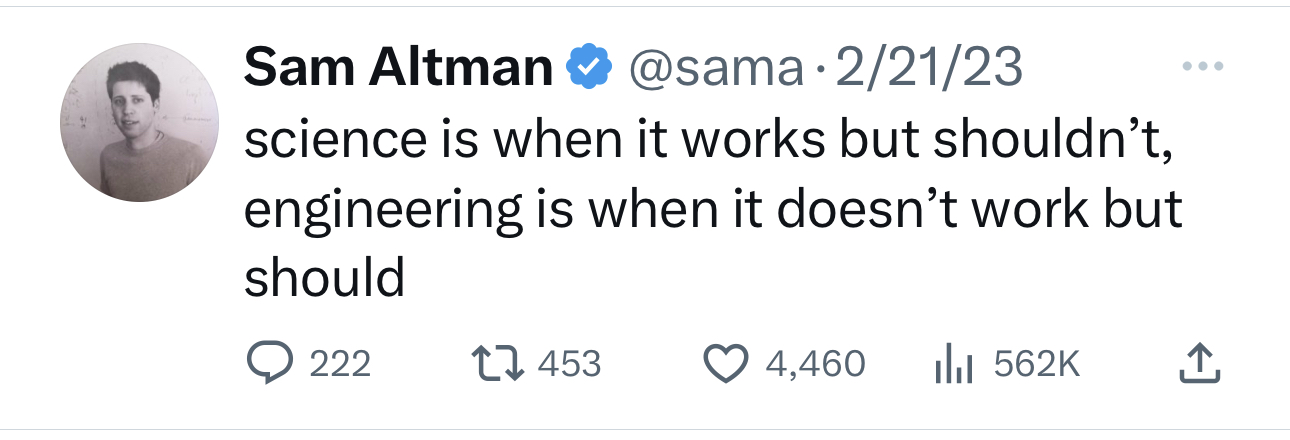Click the word "engineering" in the tweet
The image size is (1290, 440).
tap(382, 211)
